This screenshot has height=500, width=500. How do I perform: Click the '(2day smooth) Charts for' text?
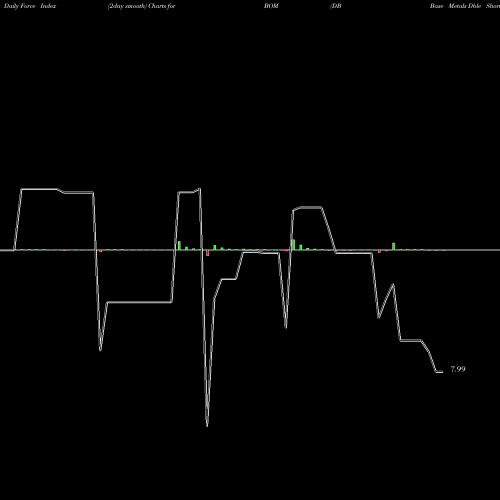pyautogui.click(x=142, y=6)
